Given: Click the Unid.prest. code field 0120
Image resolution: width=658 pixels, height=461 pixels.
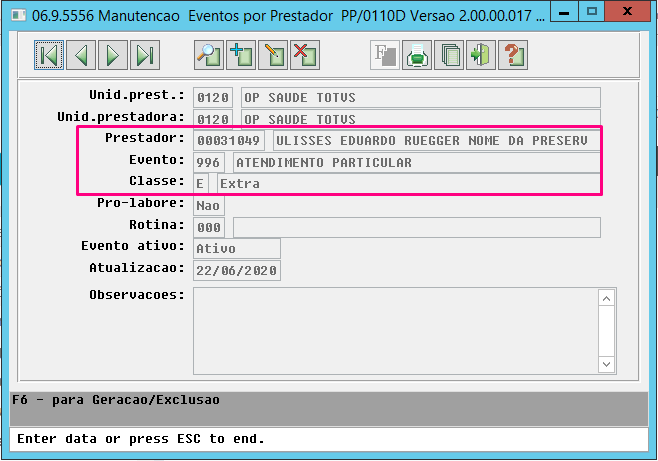Looking at the screenshot, I should click(x=213, y=98).
